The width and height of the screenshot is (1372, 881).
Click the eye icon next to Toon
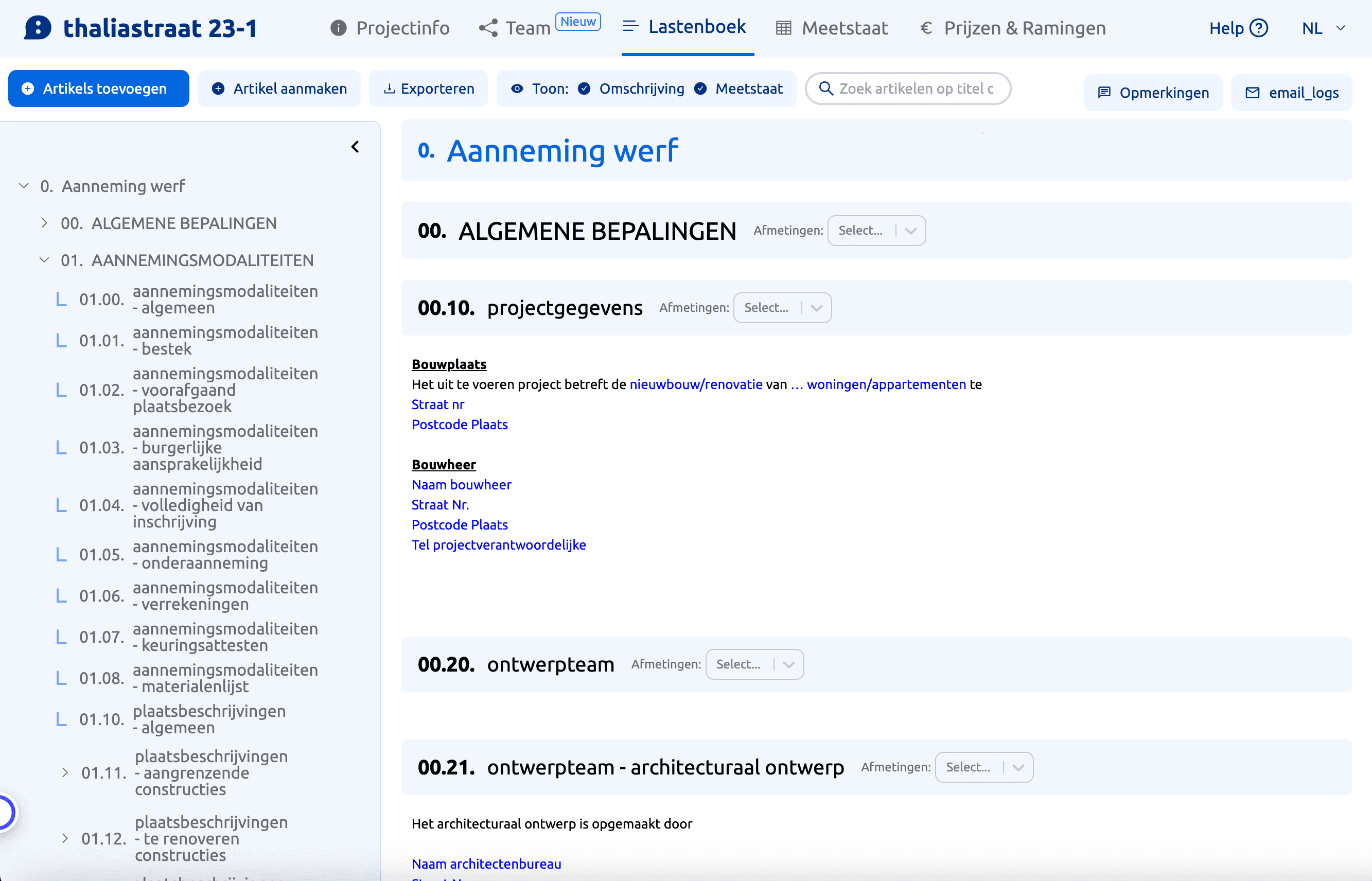(x=517, y=89)
